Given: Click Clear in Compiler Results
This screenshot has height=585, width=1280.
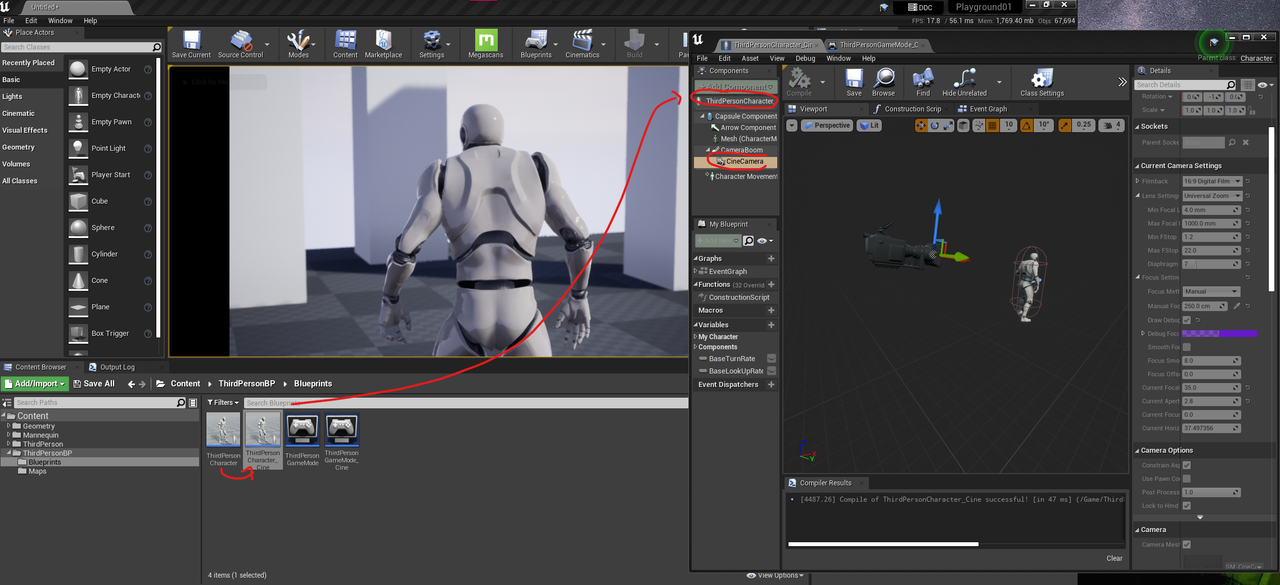Looking at the screenshot, I should pyautogui.click(x=1114, y=558).
